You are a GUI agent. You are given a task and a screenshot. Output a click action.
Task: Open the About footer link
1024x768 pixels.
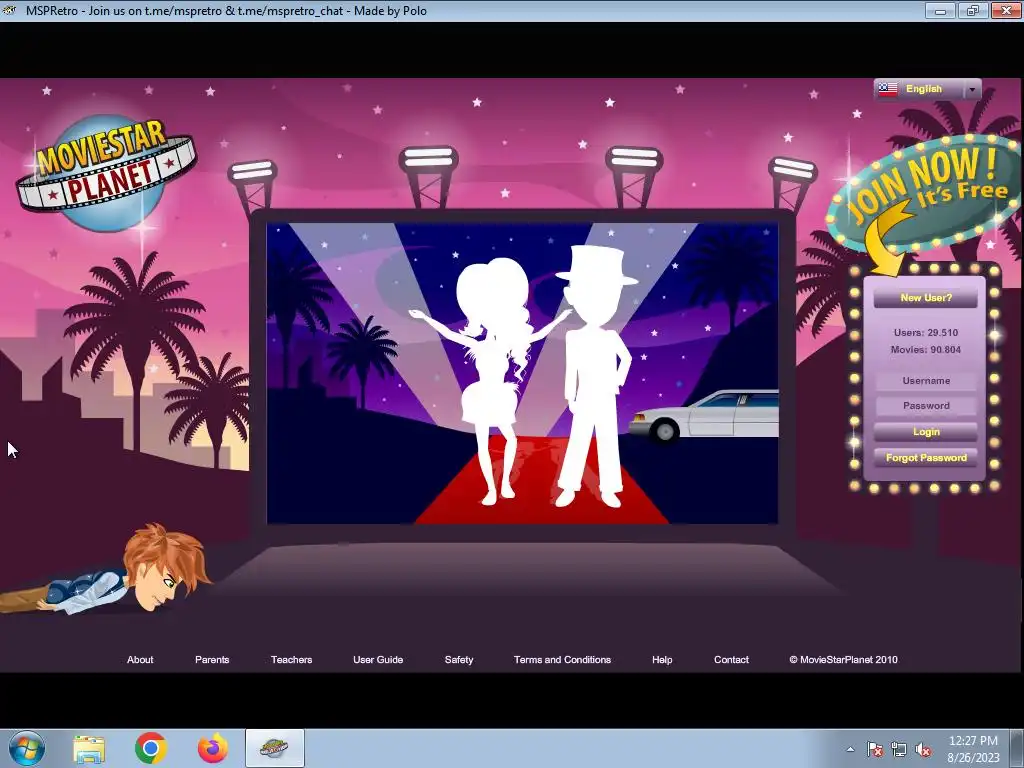(140, 660)
